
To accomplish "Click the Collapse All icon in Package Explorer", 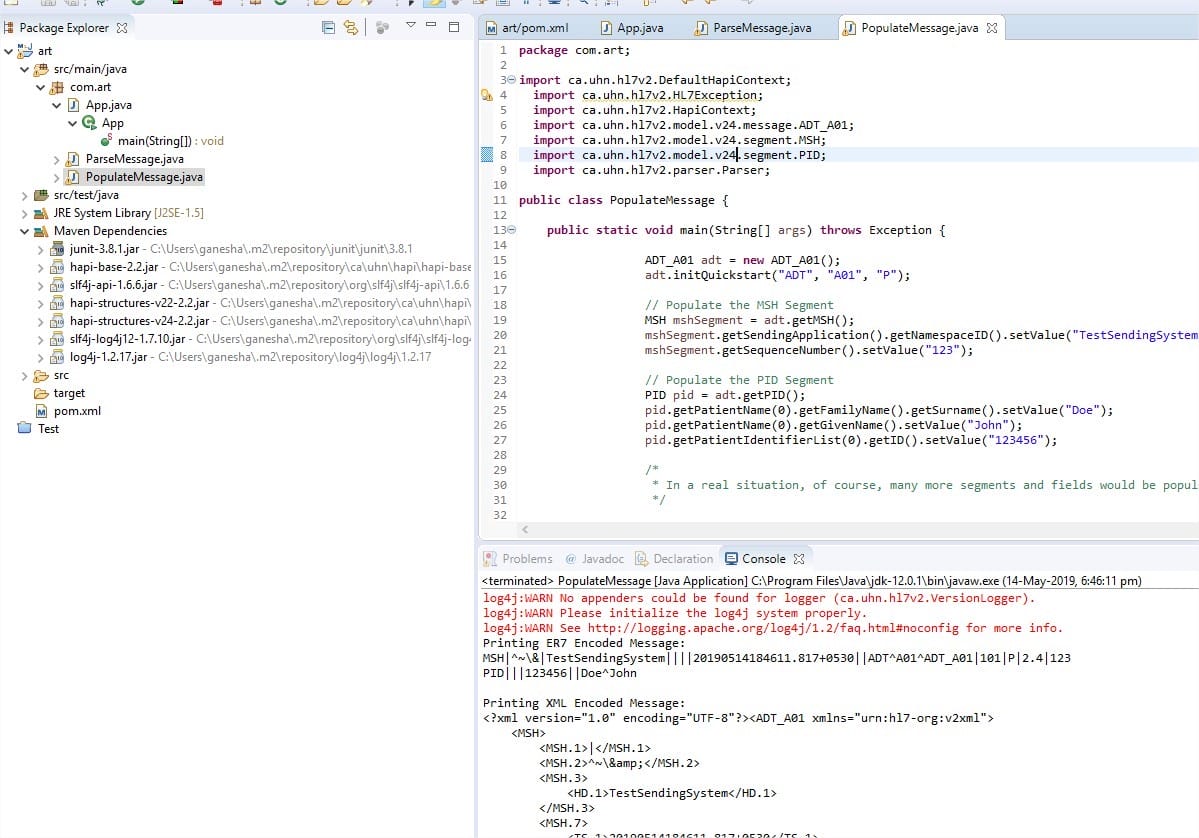I will (329, 28).
